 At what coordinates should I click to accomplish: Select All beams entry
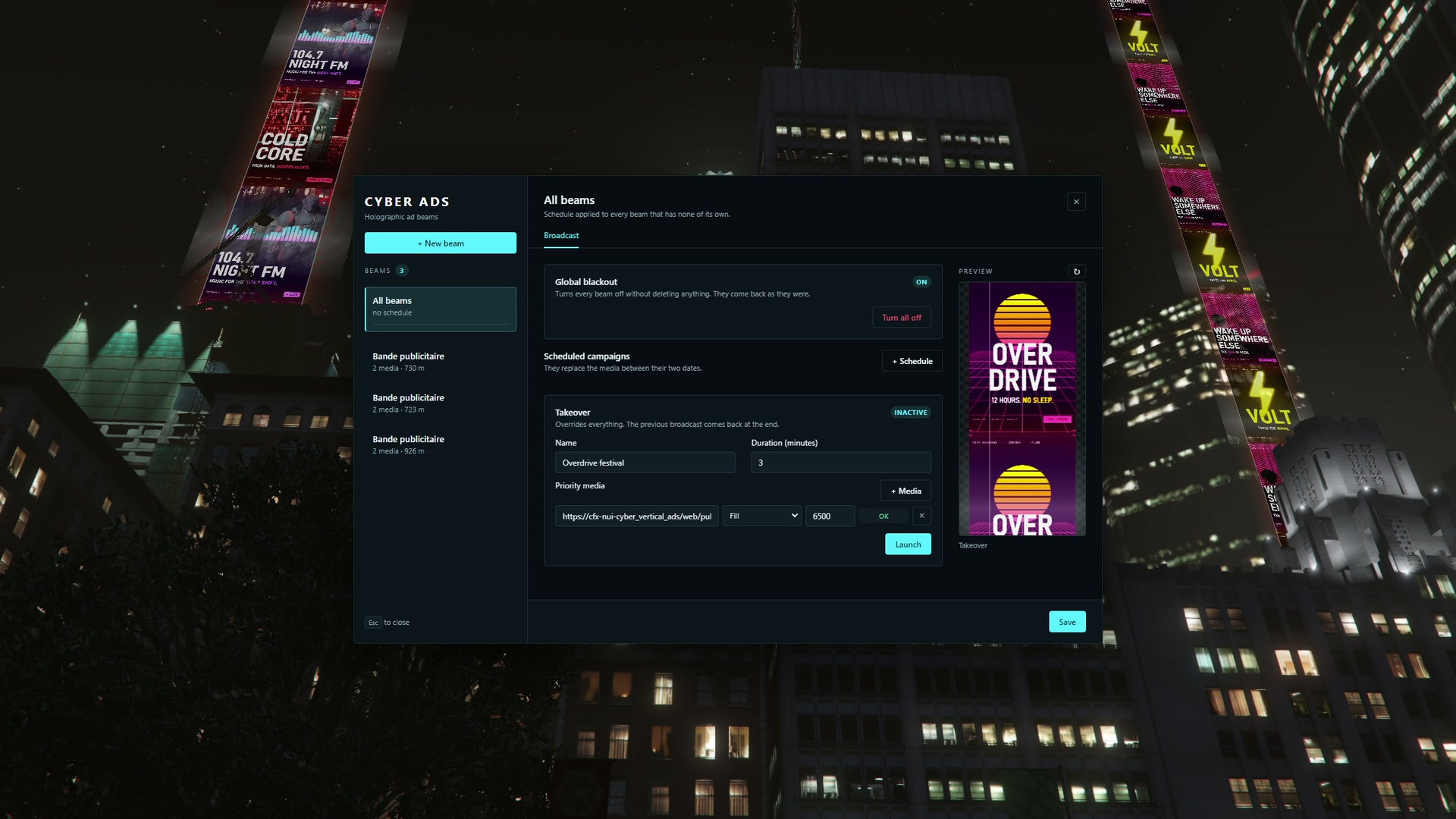tap(440, 309)
